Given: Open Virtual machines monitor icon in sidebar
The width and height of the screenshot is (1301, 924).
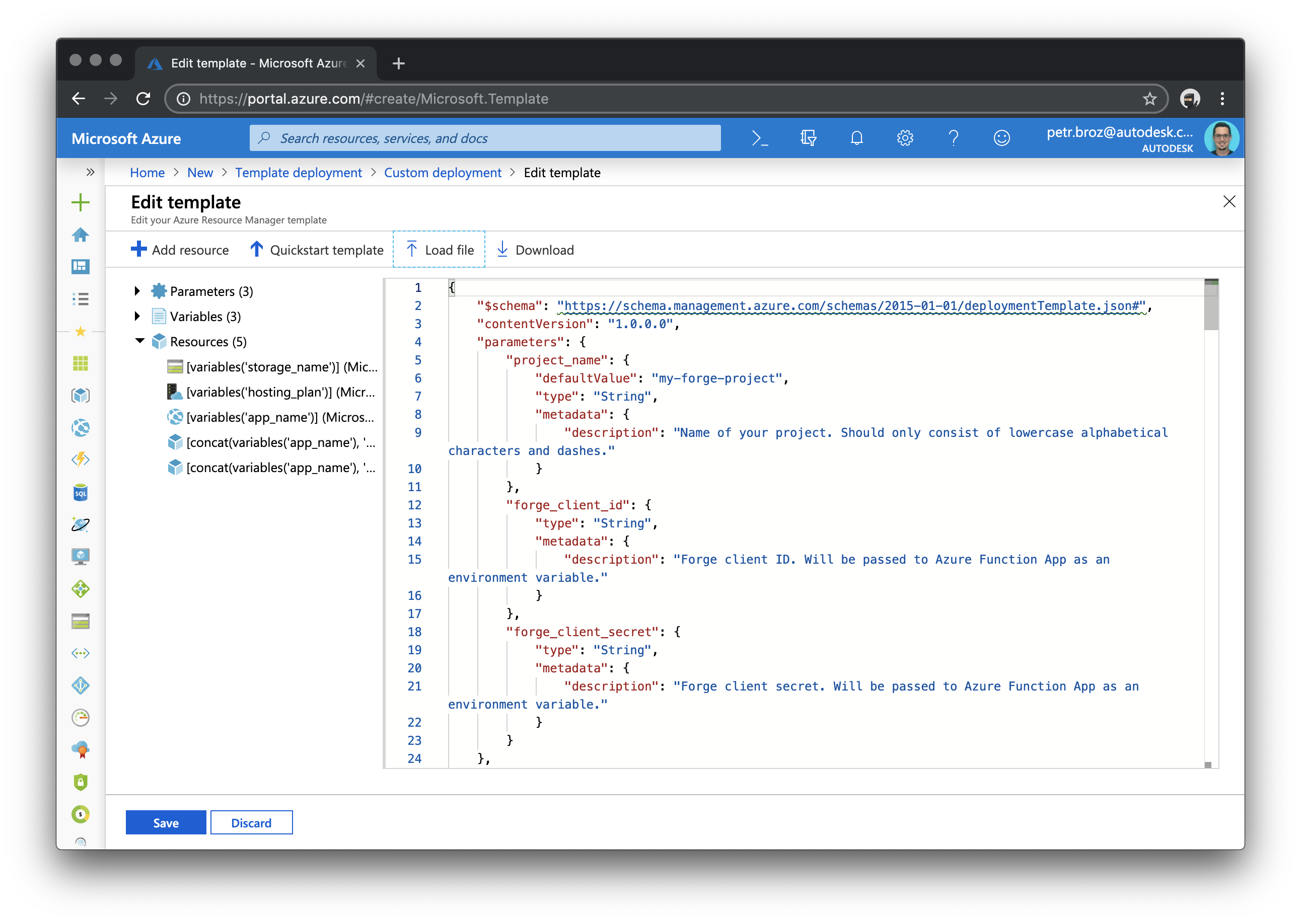Looking at the screenshot, I should [81, 557].
